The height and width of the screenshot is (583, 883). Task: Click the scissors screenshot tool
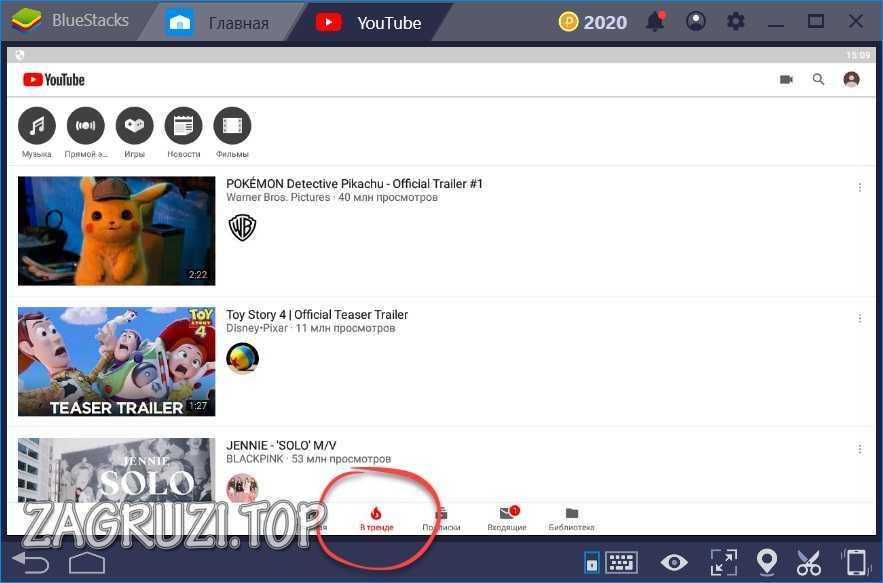(x=809, y=562)
